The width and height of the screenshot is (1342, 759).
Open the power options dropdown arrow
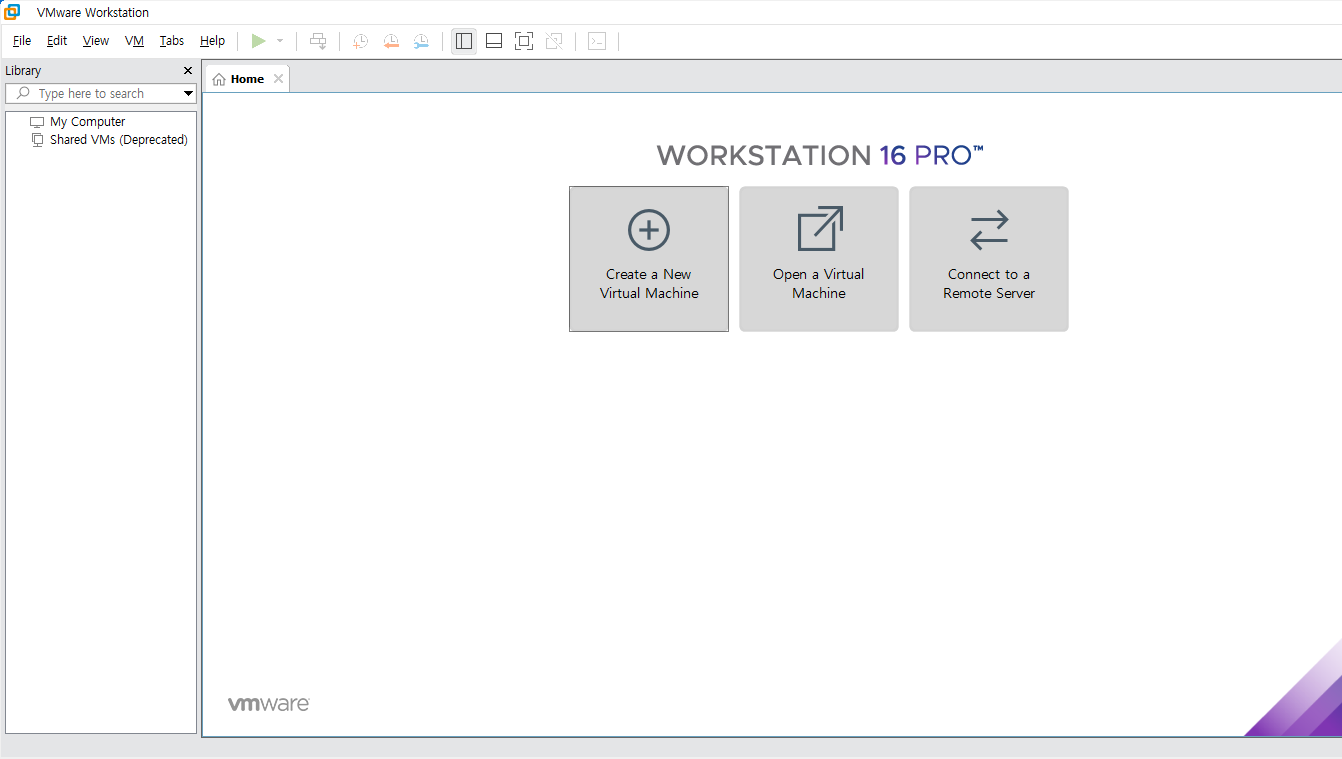click(280, 41)
